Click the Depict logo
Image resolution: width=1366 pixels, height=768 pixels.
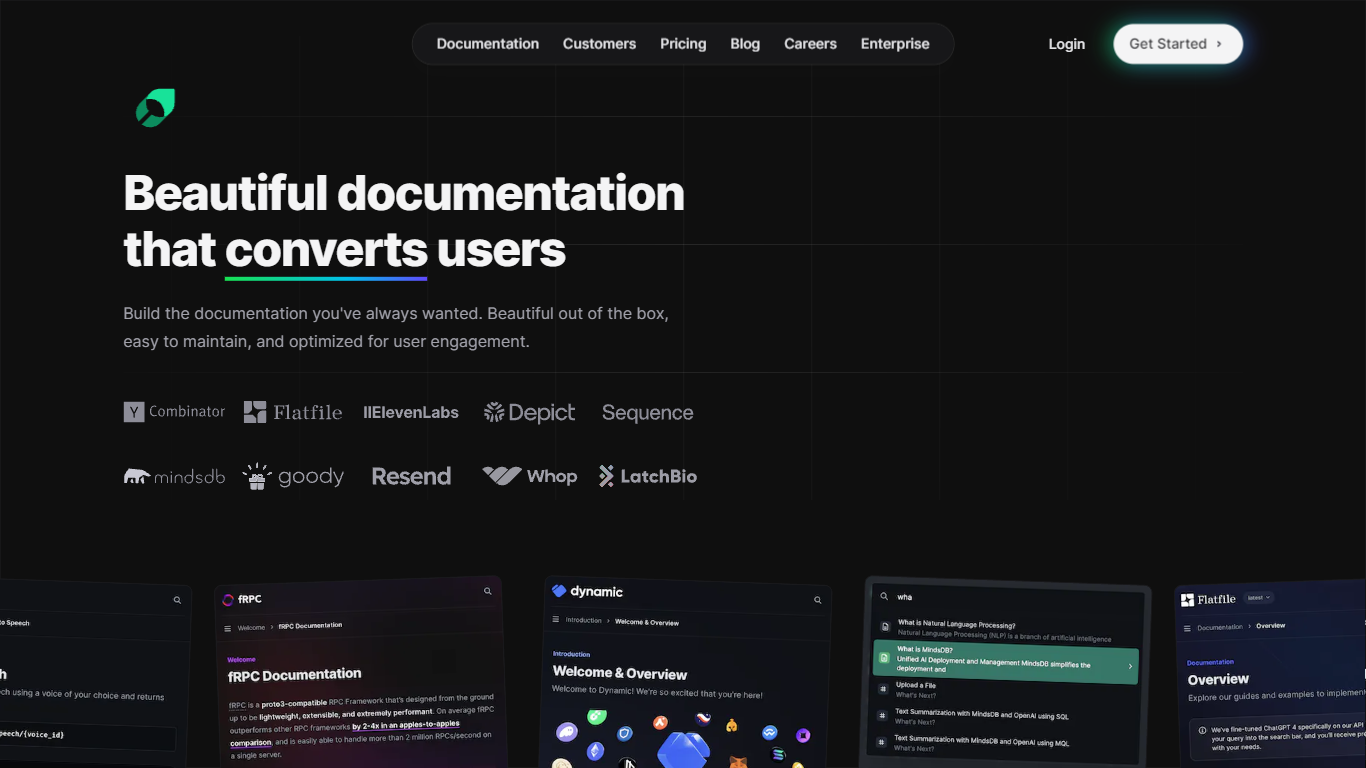click(530, 412)
